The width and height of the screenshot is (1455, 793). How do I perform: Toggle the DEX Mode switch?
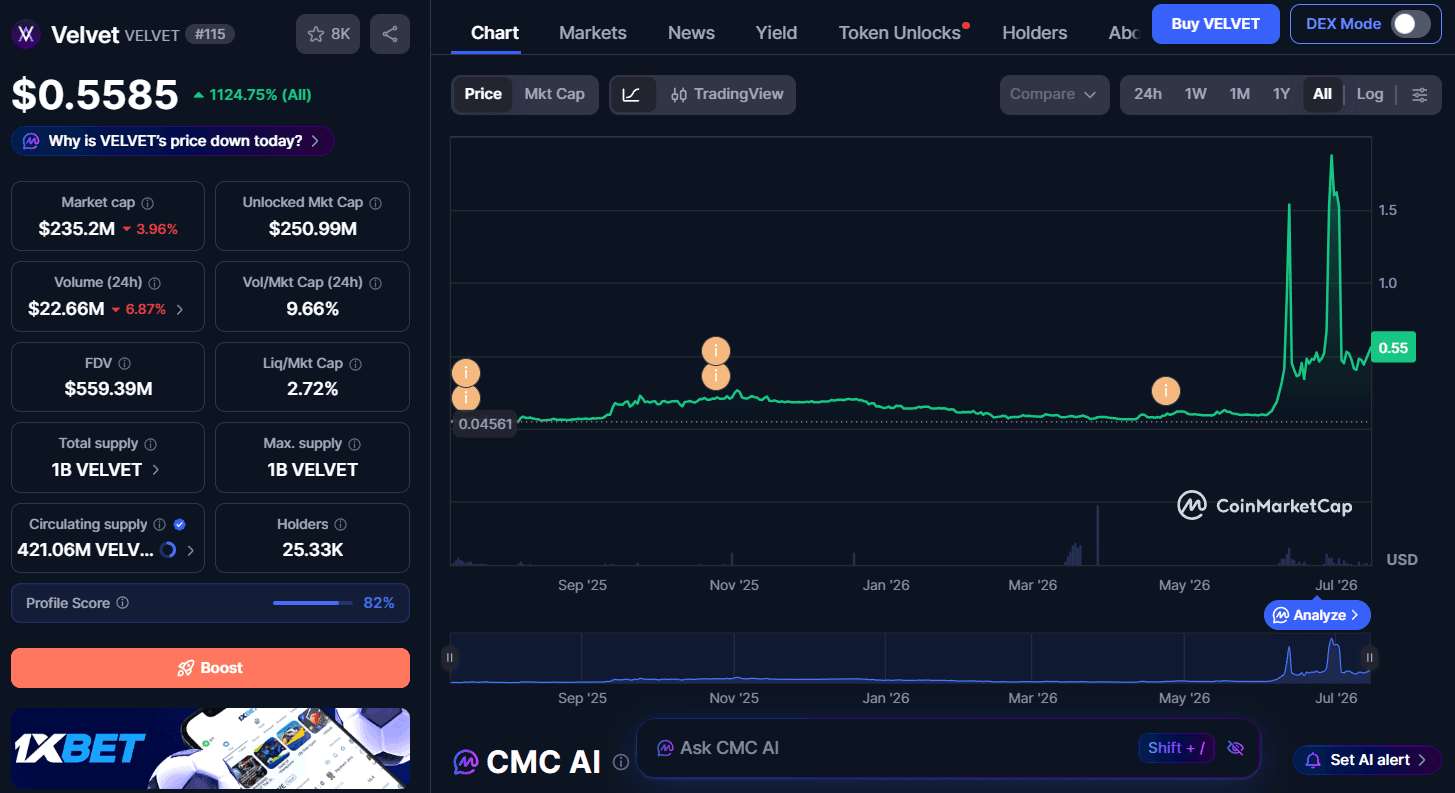click(1411, 24)
